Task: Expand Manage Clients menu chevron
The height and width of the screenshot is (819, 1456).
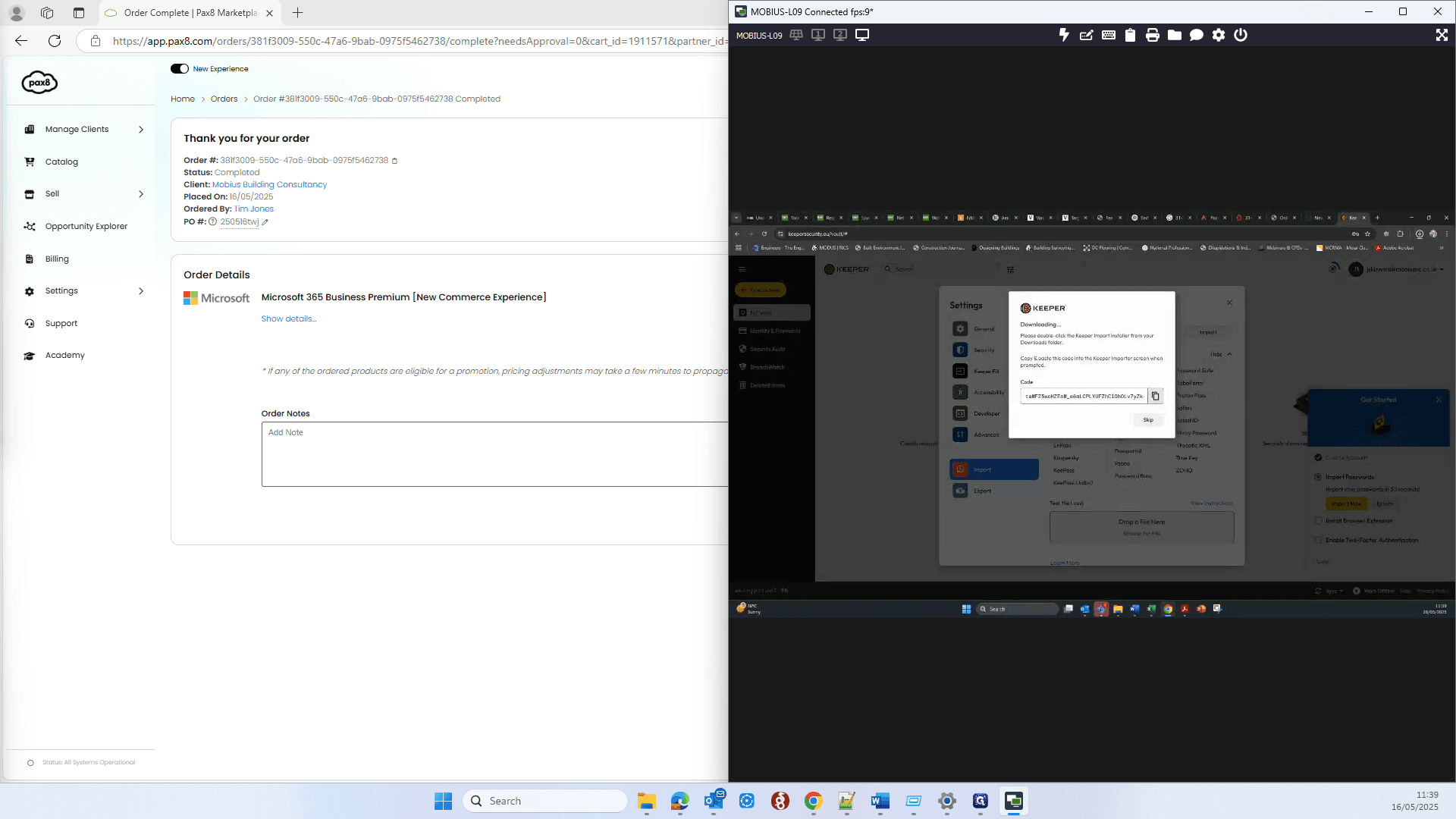Action: coord(141,130)
